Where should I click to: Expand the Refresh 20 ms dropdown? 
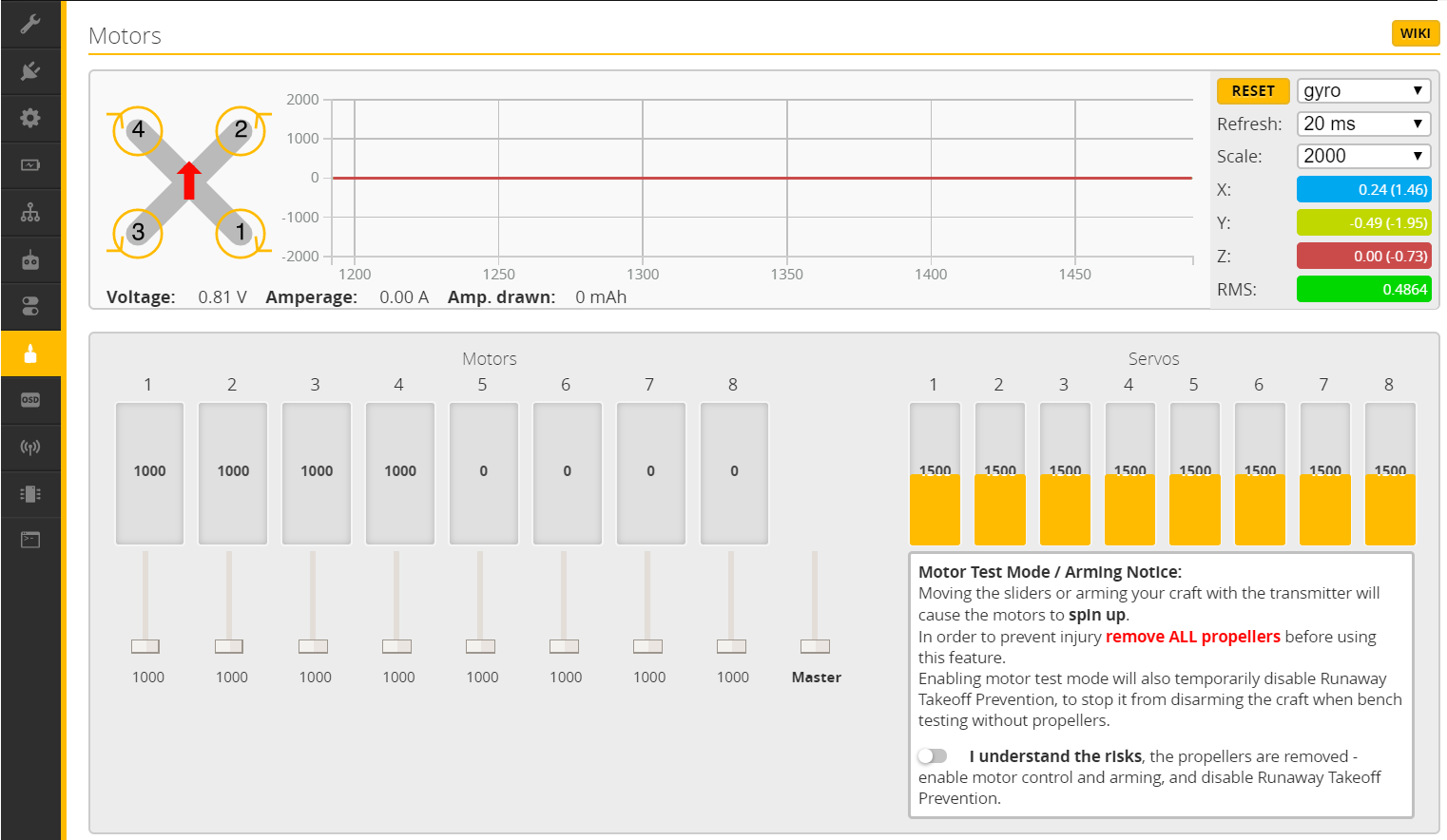point(1362,124)
